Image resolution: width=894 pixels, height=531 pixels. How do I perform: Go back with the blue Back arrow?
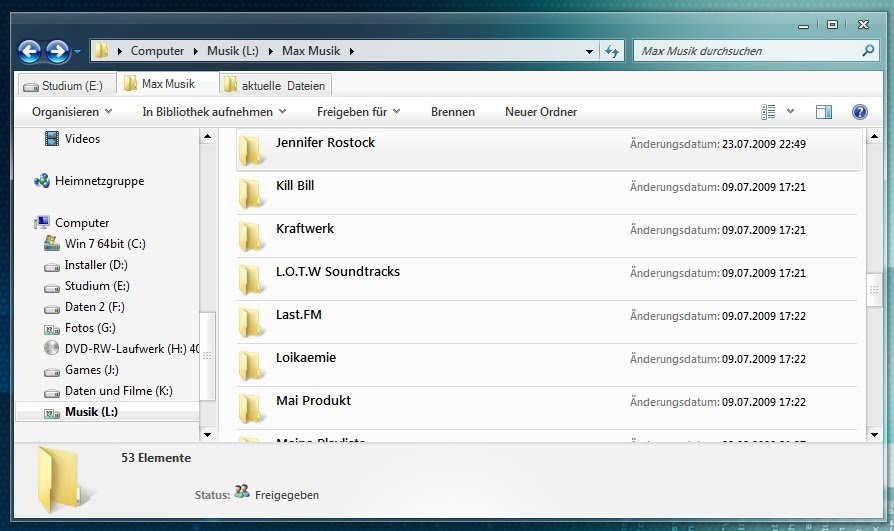tap(30, 51)
